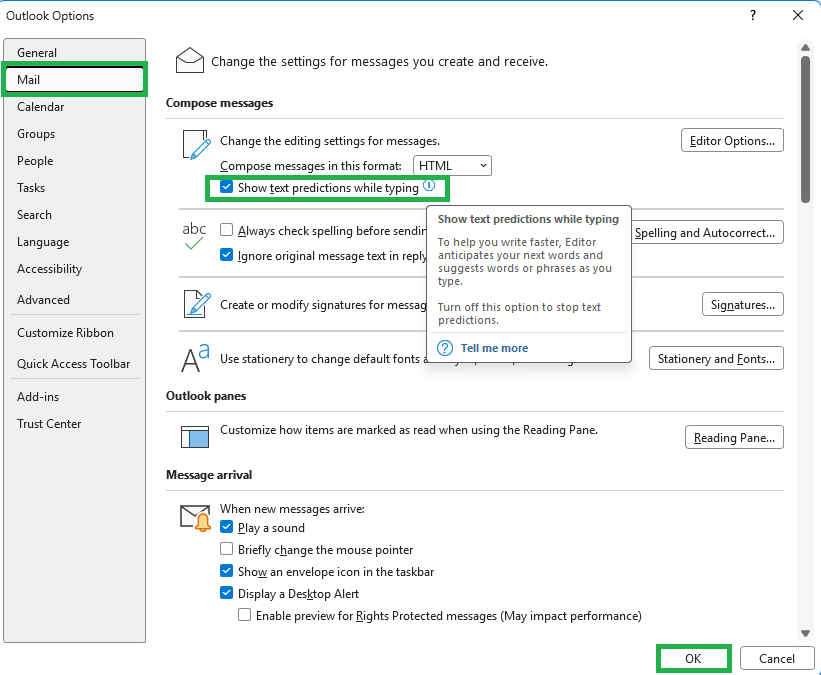
Task: Check Briefly change the mouse pointer
Action: tap(226, 549)
